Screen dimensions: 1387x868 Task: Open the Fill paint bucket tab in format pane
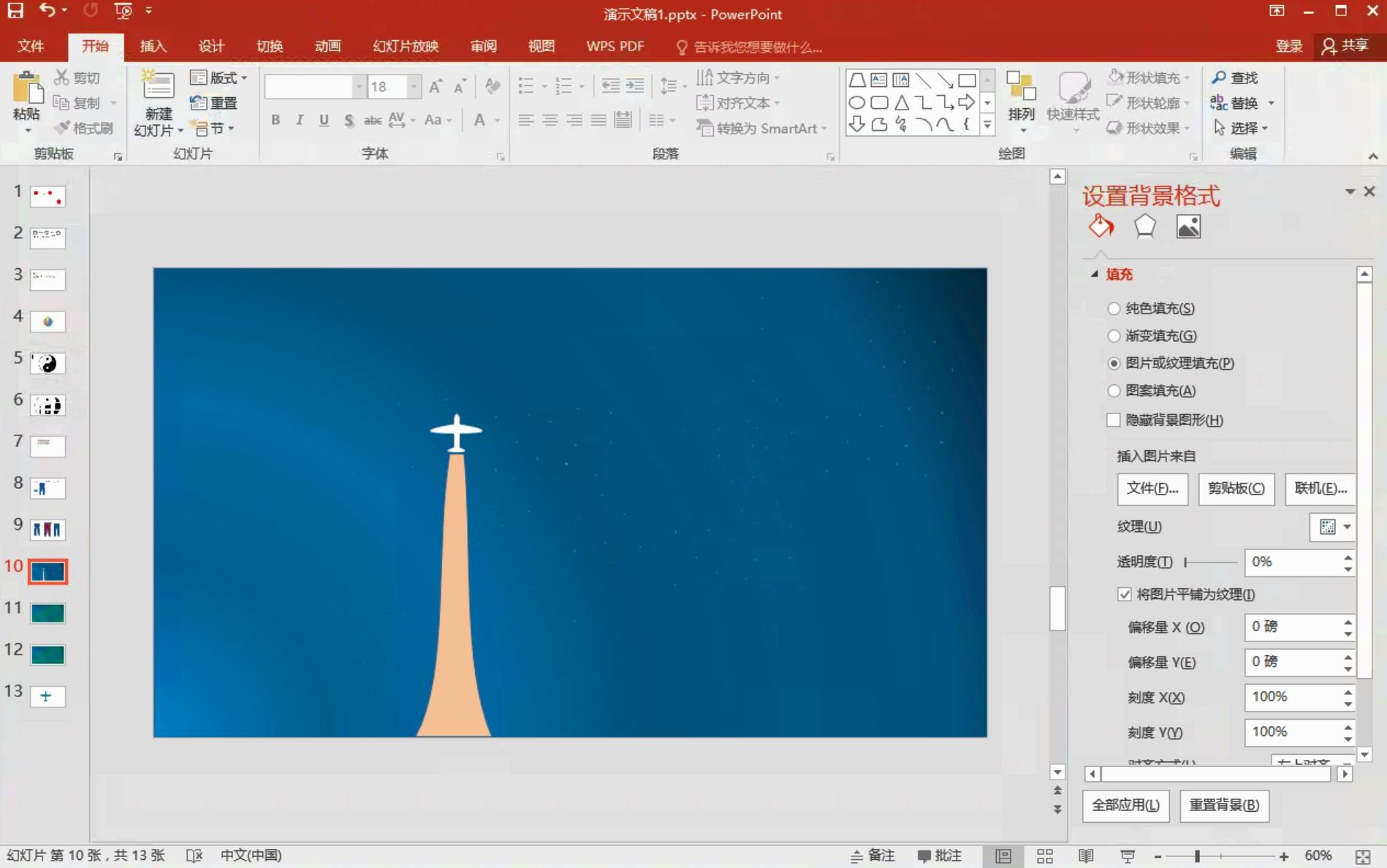pyautogui.click(x=1101, y=226)
